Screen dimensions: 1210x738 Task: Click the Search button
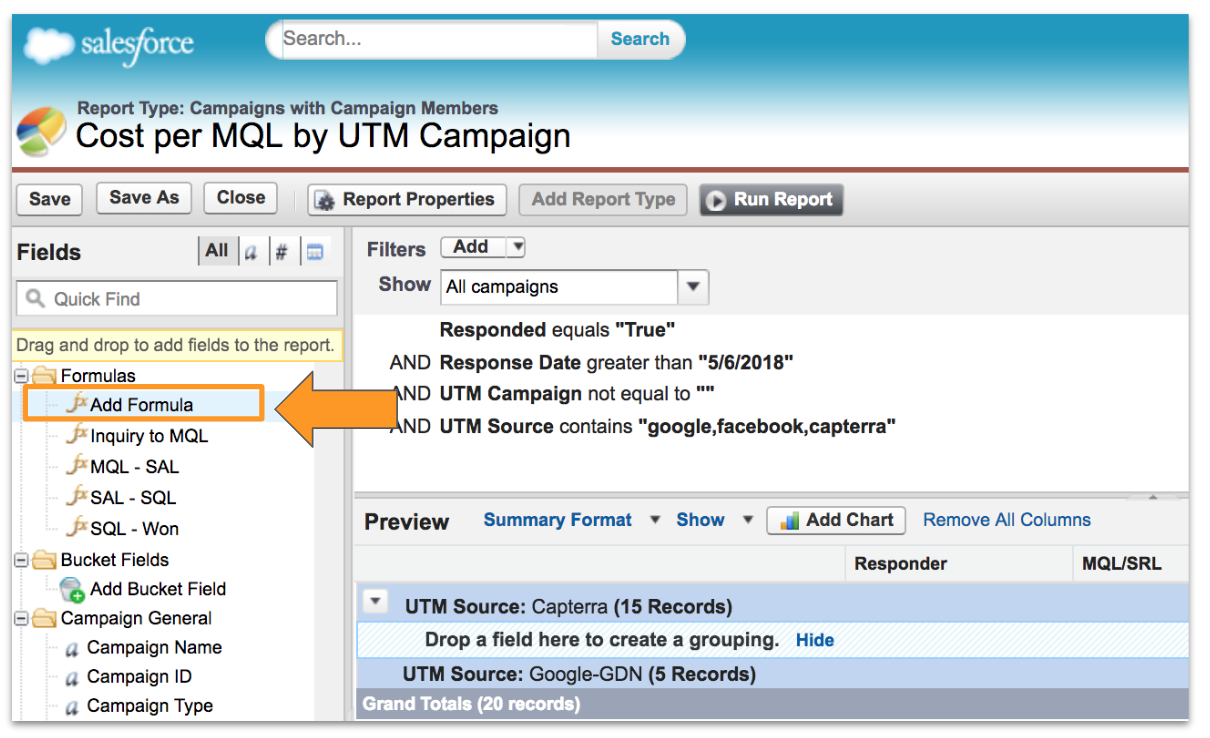click(x=640, y=39)
